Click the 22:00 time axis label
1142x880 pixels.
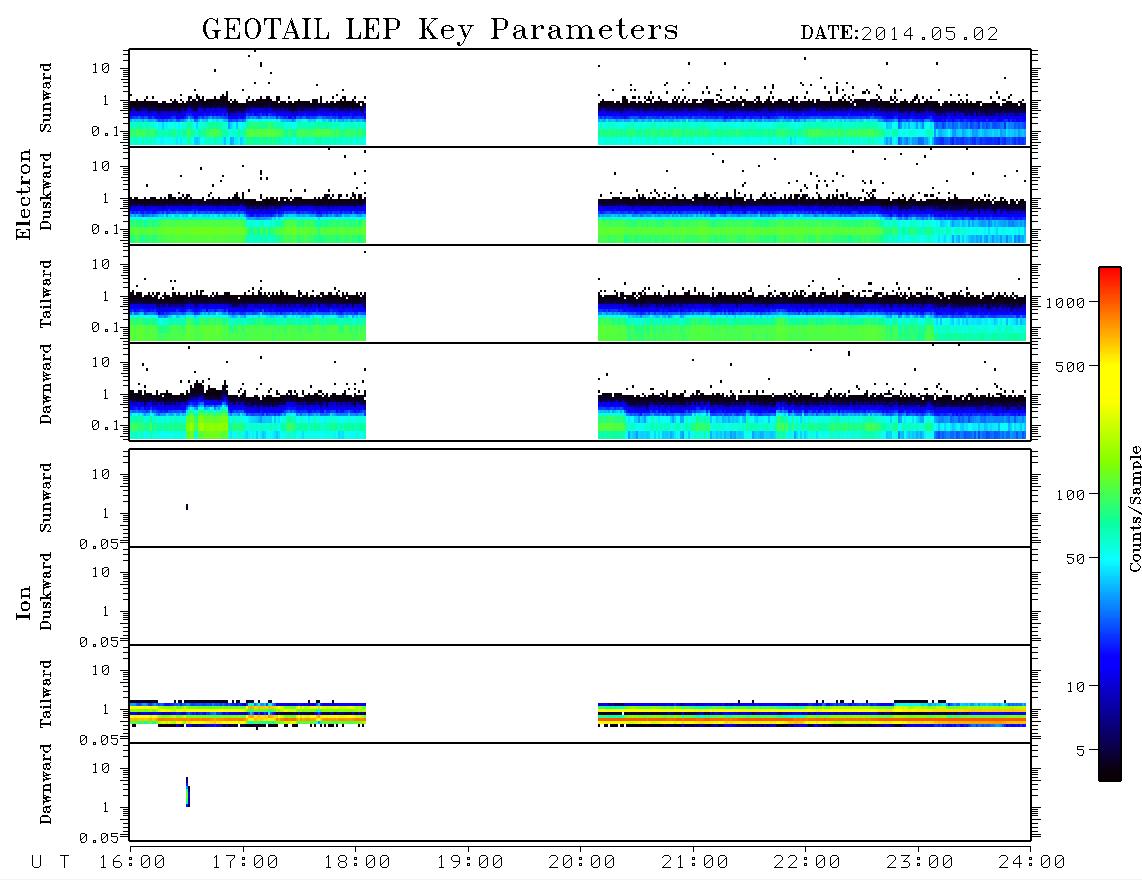tap(807, 863)
